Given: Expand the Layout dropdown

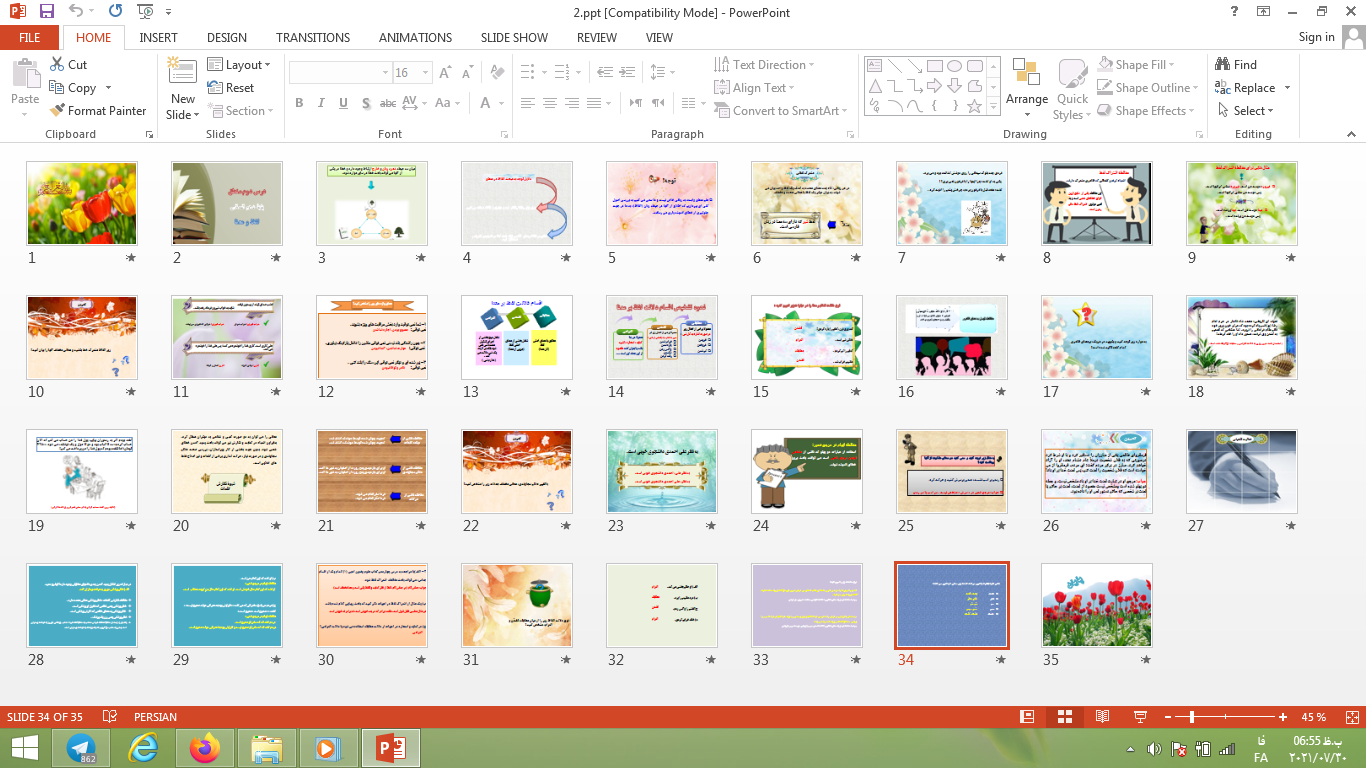Looking at the screenshot, I should coord(239,65).
